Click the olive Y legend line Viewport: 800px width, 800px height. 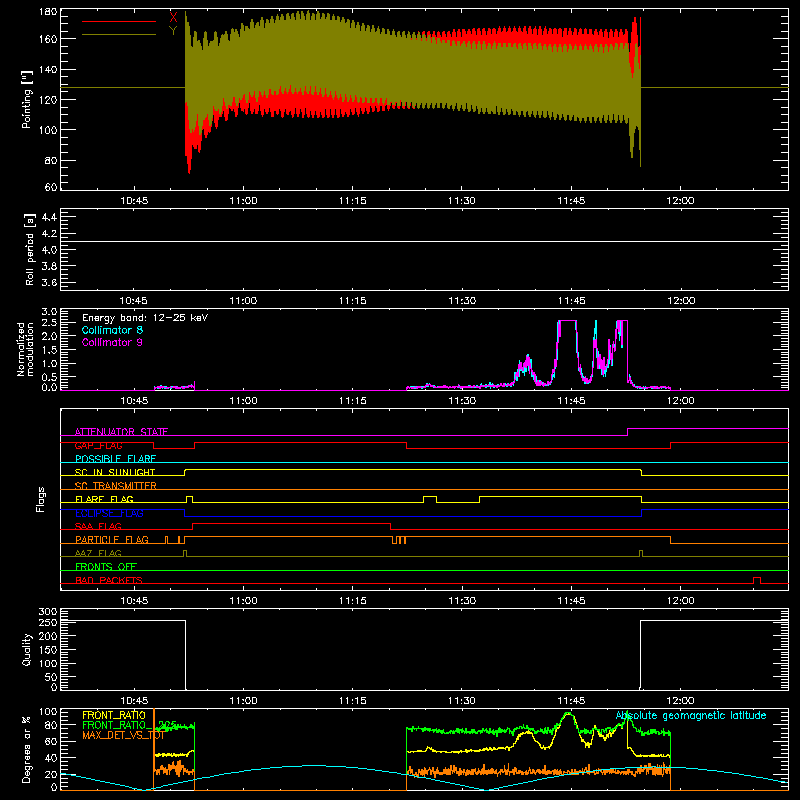118,34
